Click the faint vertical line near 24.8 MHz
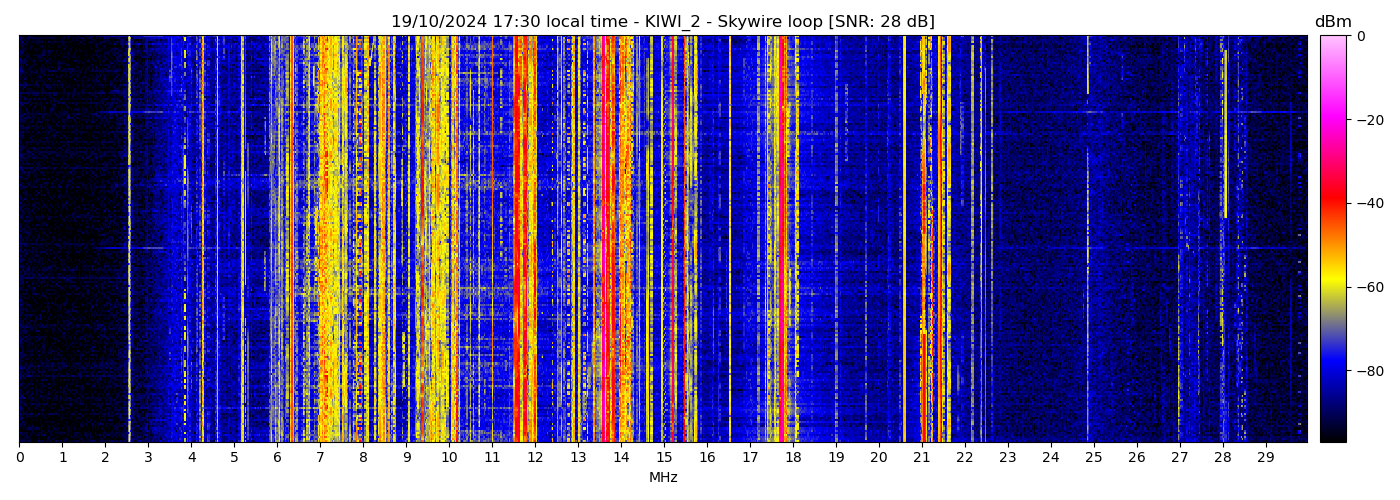Viewport: 1400px width, 500px height. [x=1088, y=240]
